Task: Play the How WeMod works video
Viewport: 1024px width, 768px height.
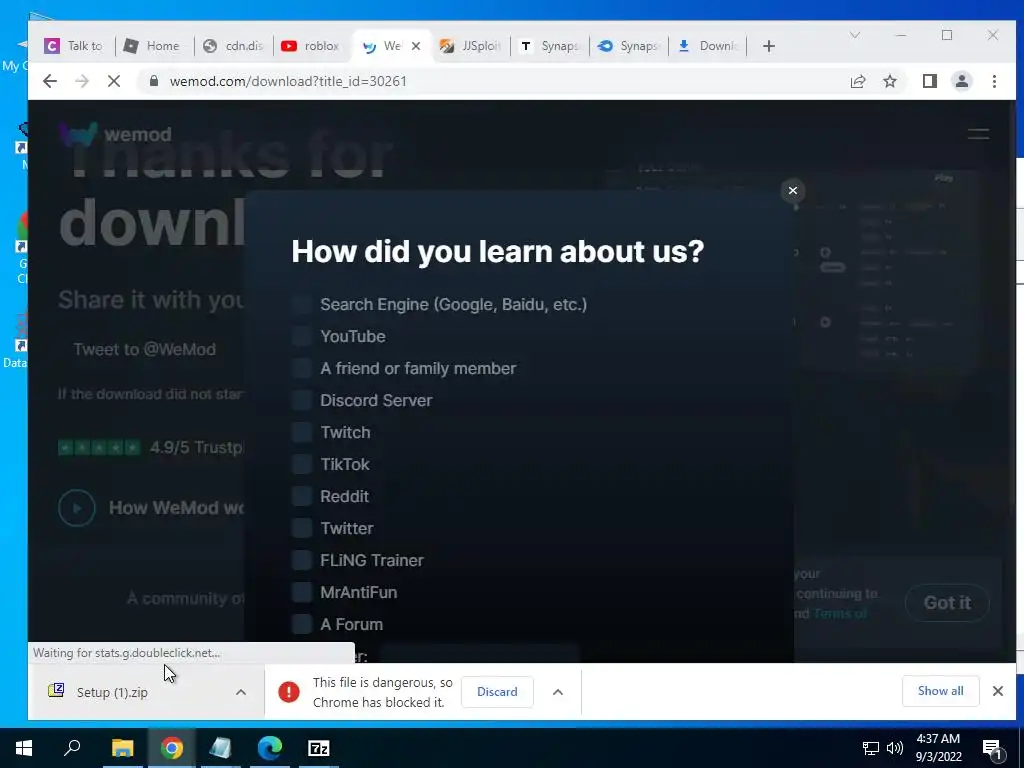Action: tap(77, 507)
